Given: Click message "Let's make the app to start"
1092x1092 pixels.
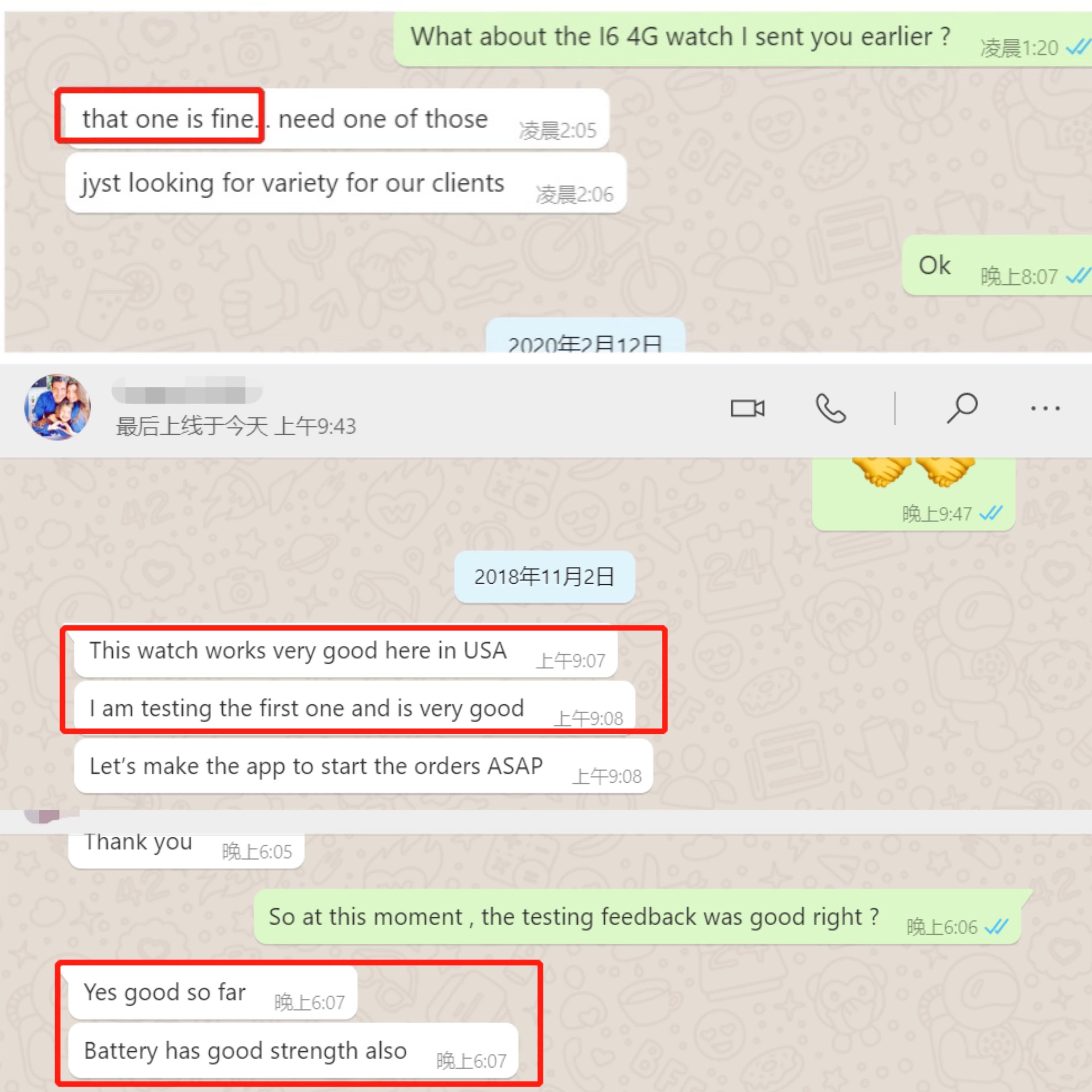Looking at the screenshot, I should pos(363,766).
